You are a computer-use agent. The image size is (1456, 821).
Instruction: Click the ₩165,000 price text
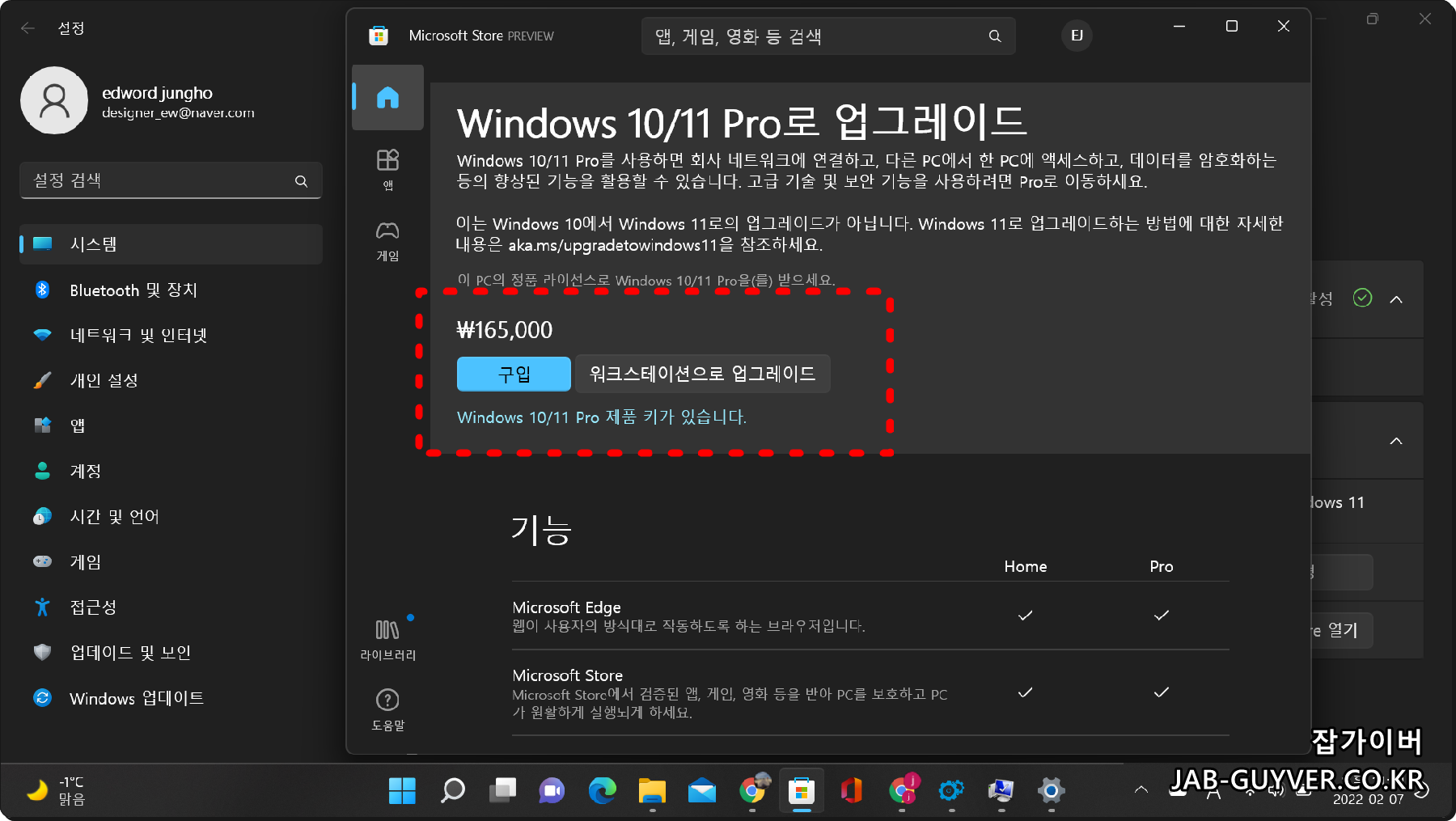tap(505, 330)
